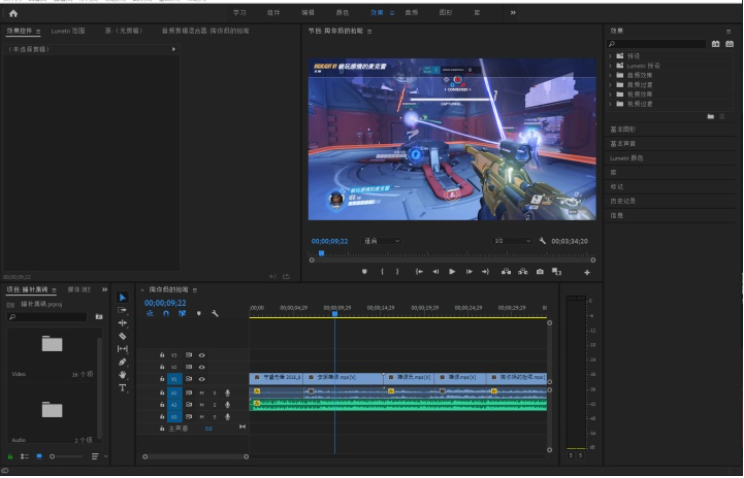The image size is (744, 478).
Task: Toggle lock on the V1 track
Action: click(162, 379)
